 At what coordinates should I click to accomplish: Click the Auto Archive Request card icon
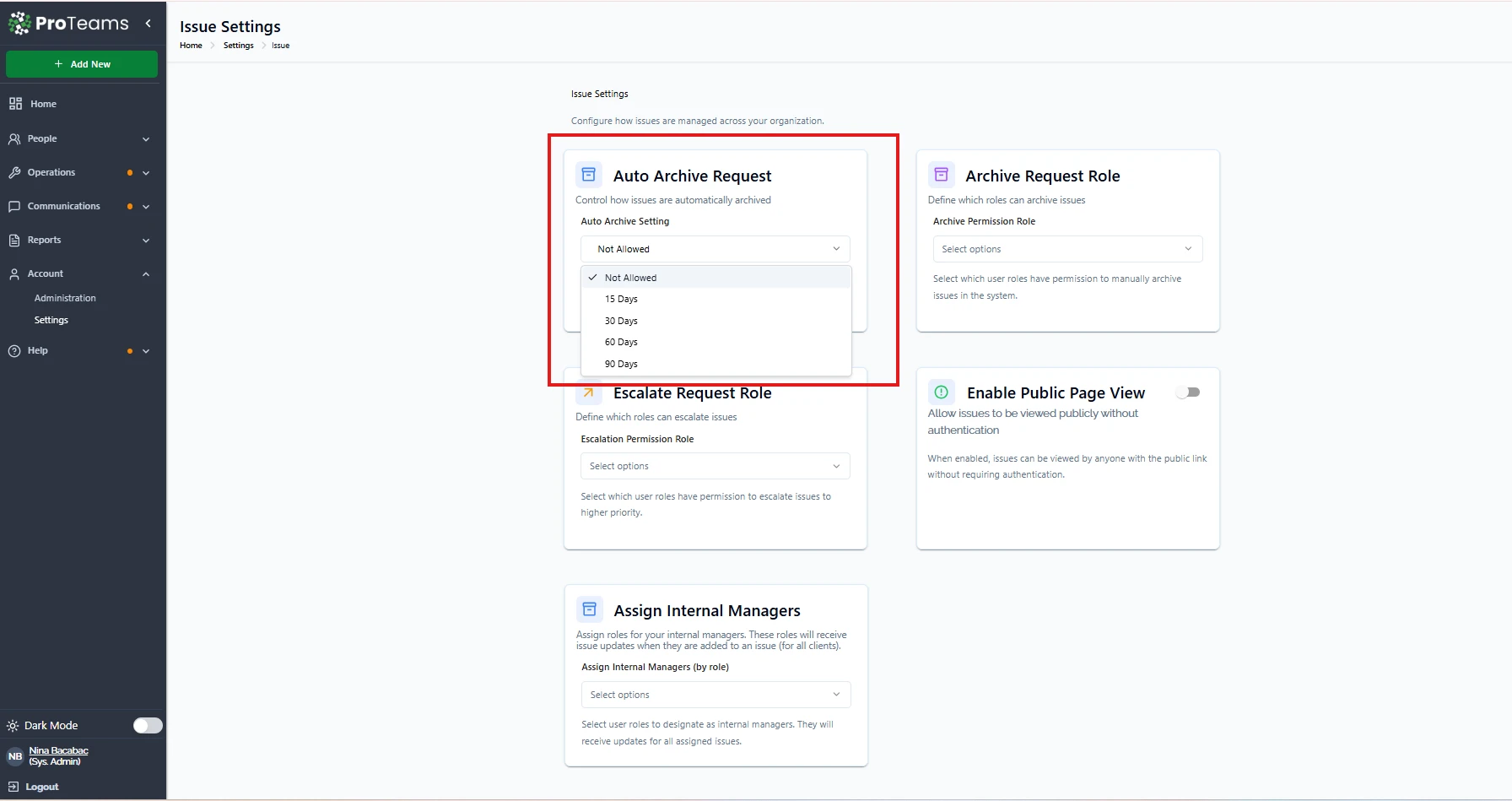tap(589, 175)
